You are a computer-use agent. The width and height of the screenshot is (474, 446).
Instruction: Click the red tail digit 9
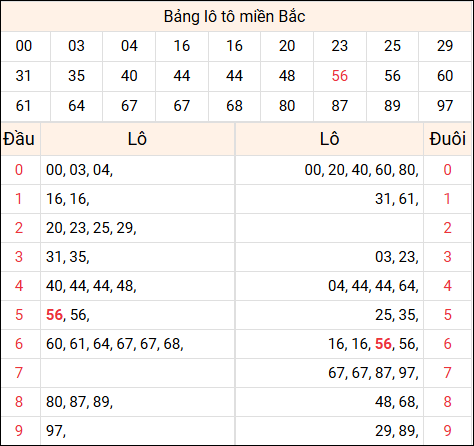coord(448,431)
